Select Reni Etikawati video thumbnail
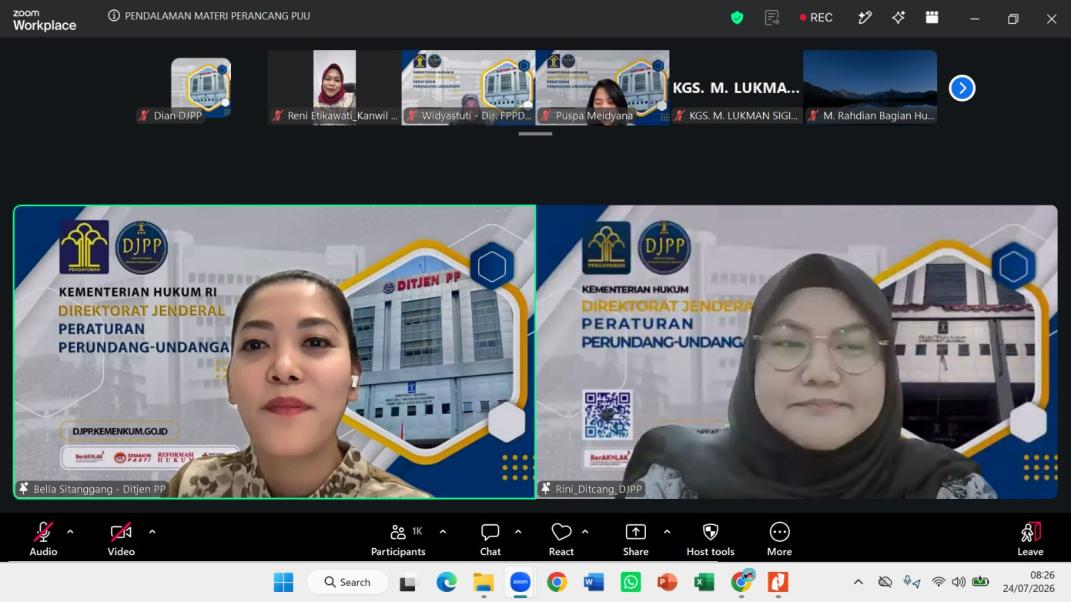Screen dimensions: 1071x602 coord(334,87)
